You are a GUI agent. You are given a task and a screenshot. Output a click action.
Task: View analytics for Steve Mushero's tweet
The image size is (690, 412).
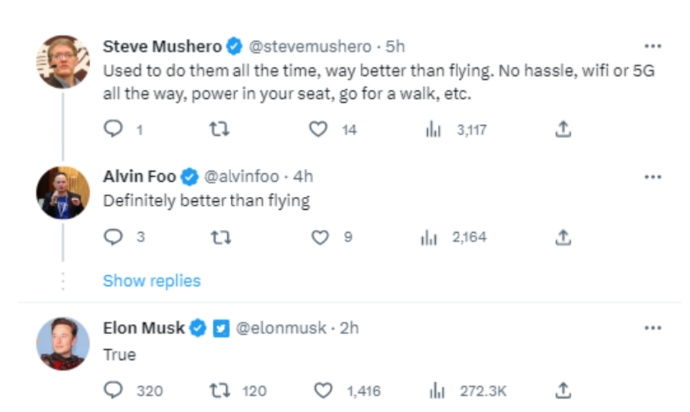click(433, 129)
